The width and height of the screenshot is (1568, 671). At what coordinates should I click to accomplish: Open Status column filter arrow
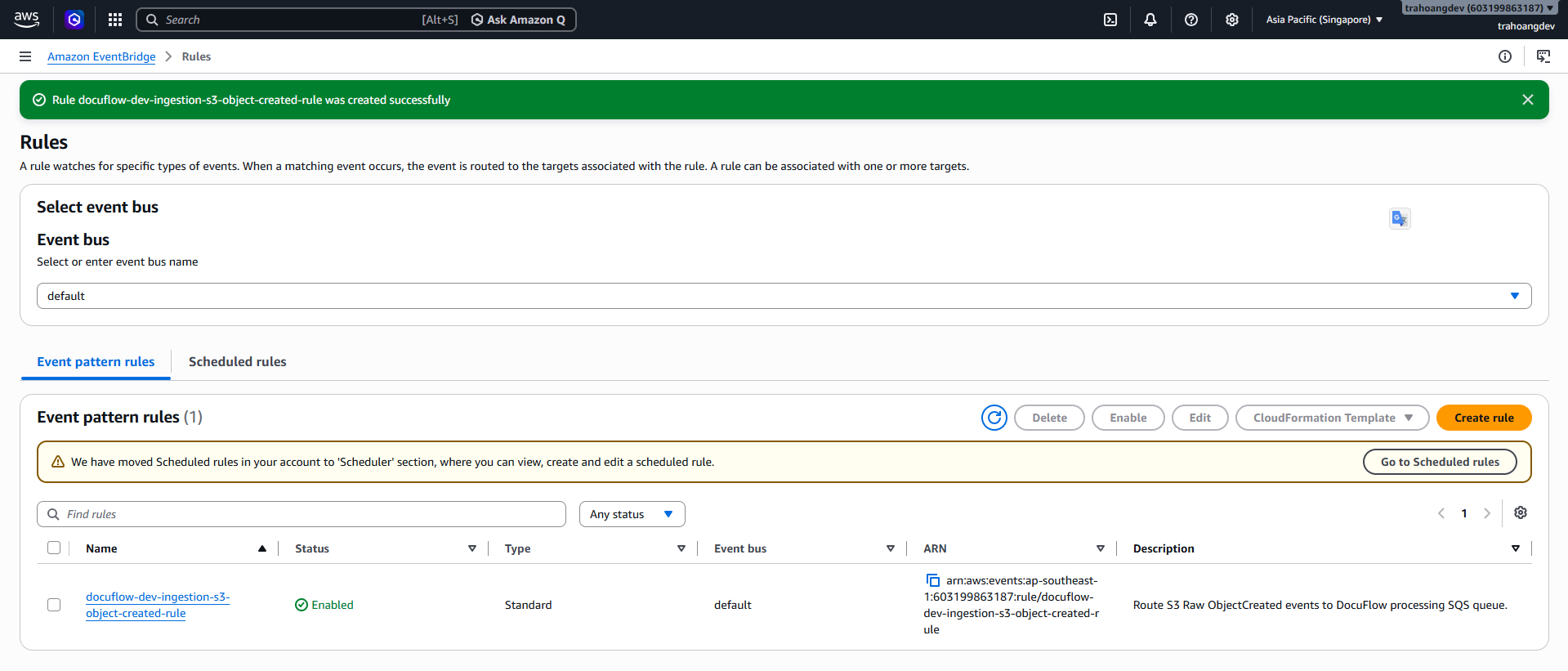click(472, 548)
